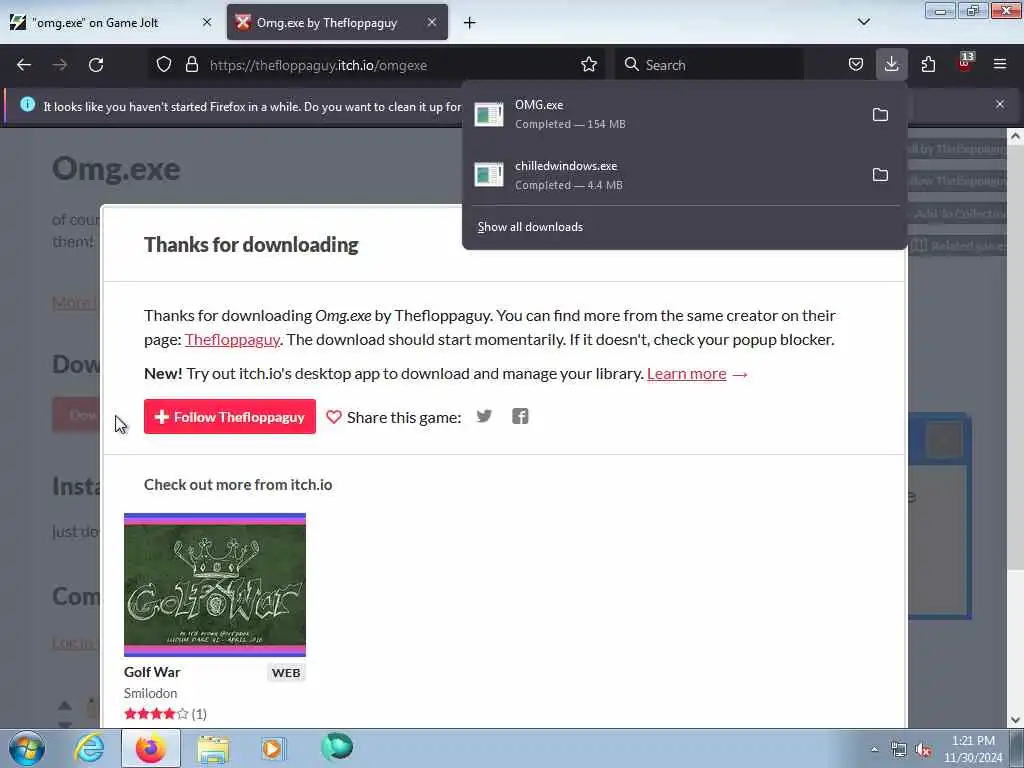Open the tracking protection shield icon

click(x=164, y=65)
